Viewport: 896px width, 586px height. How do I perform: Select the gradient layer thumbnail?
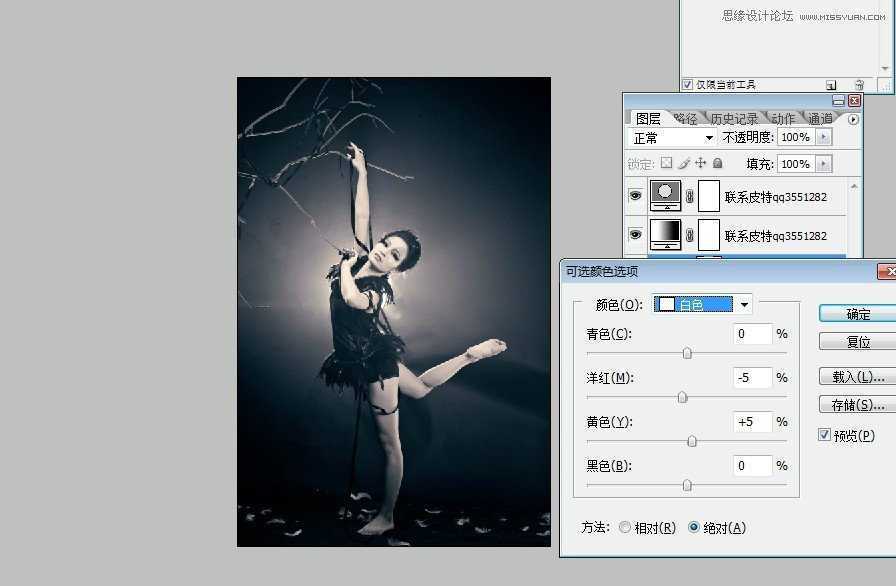(x=665, y=235)
